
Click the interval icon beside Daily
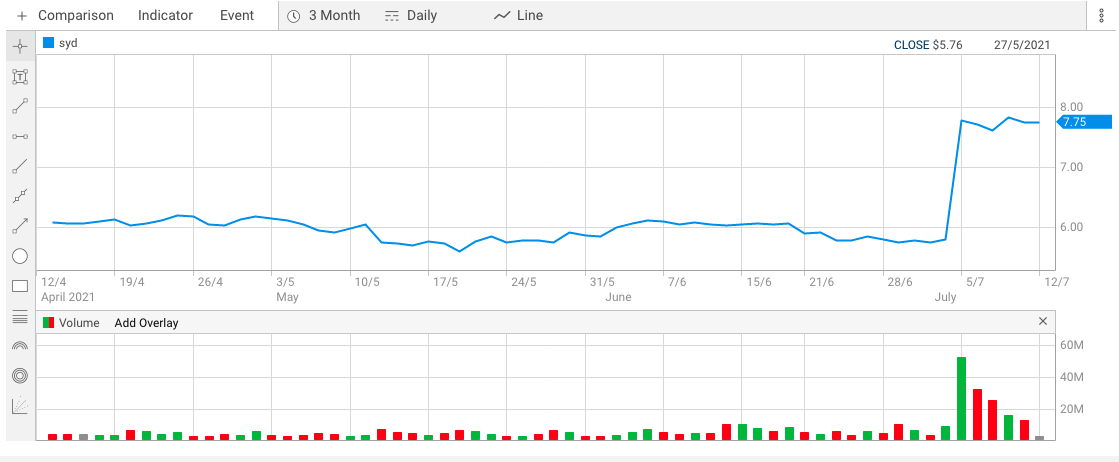392,16
